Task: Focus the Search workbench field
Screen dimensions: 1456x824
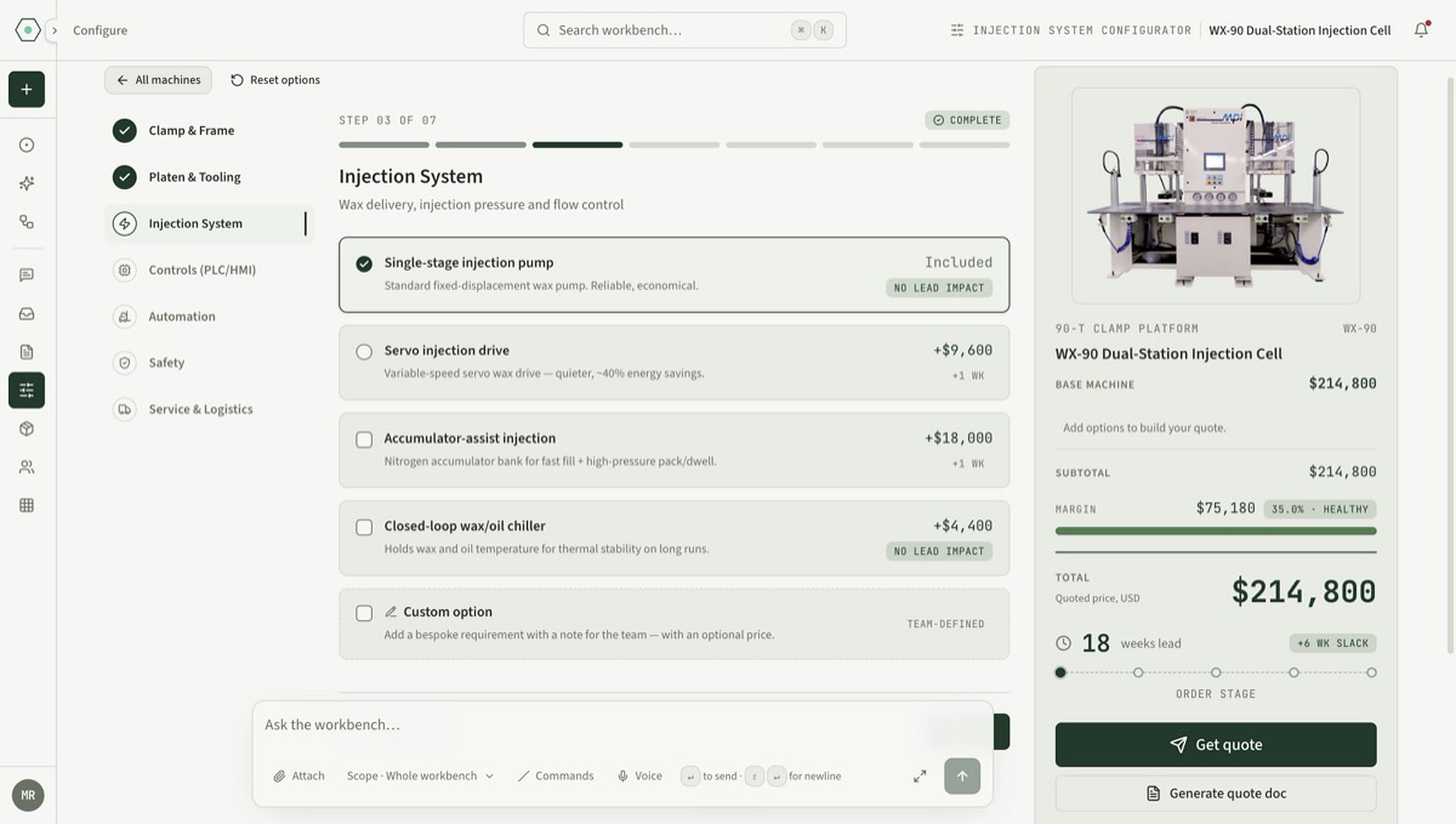Action: coord(684,30)
